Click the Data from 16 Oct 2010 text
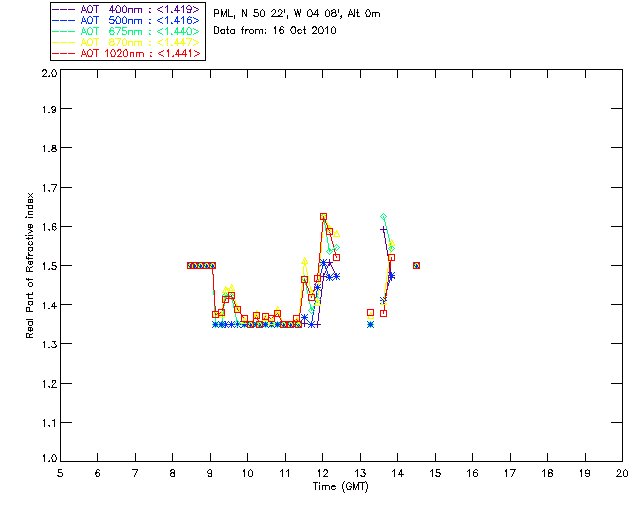The image size is (640, 512). coord(275,31)
